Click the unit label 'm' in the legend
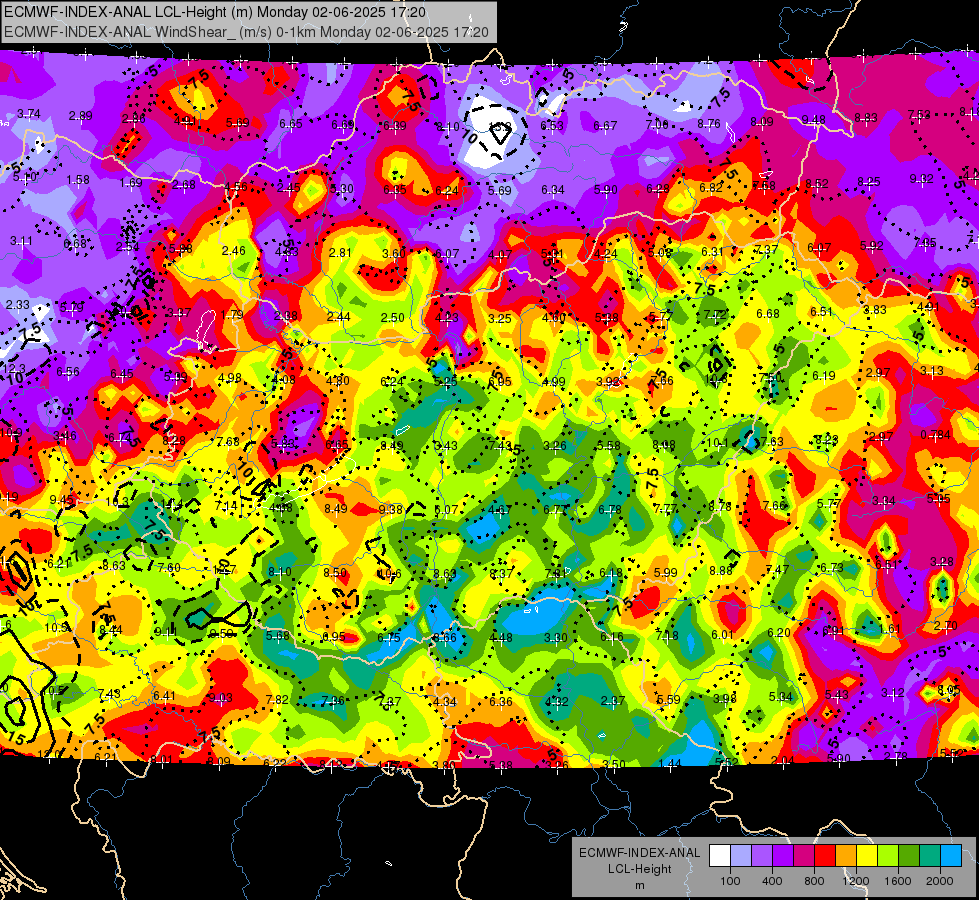 click(x=640, y=886)
